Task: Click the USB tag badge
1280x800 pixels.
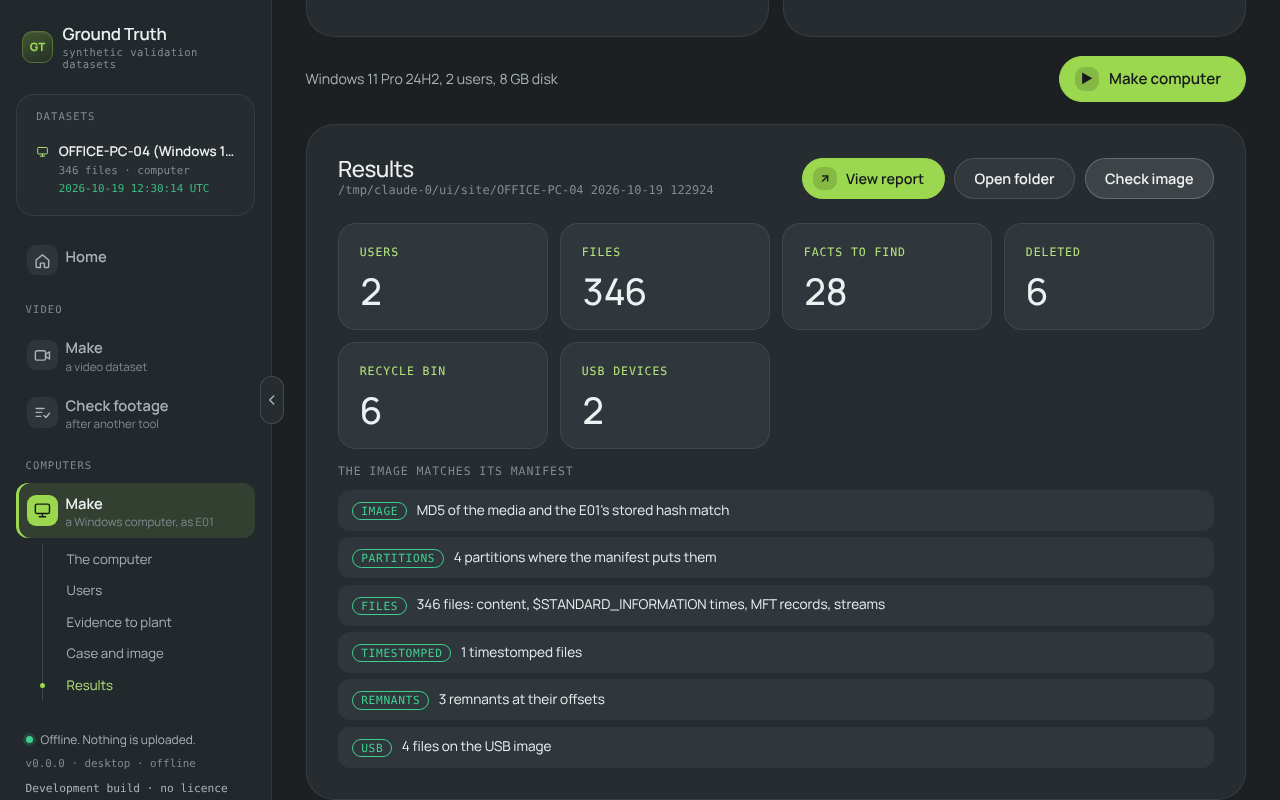Action: 372,747
